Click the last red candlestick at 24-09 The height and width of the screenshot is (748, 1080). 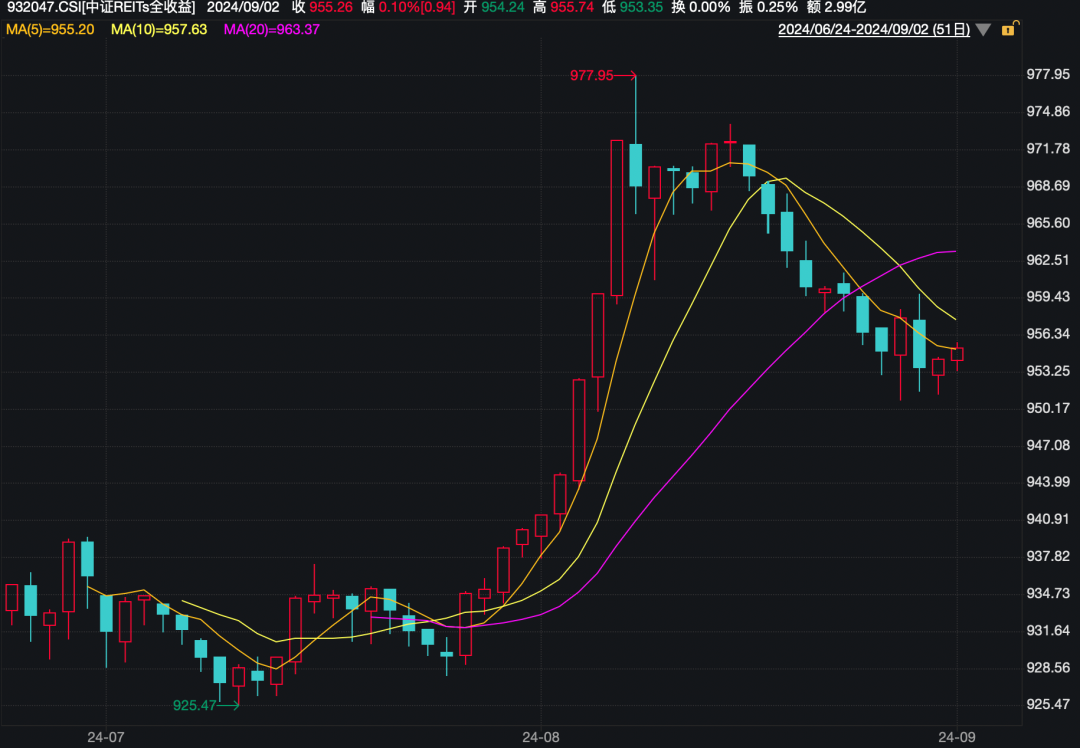(x=957, y=354)
